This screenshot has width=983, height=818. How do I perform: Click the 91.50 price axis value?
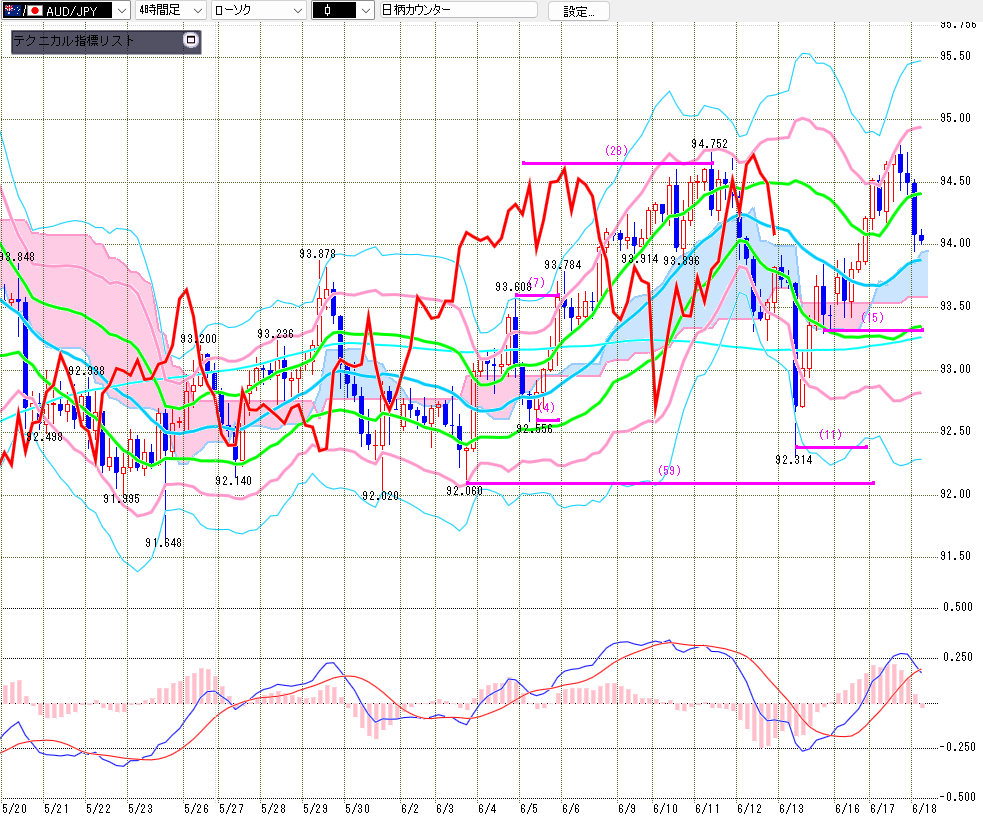tap(955, 556)
